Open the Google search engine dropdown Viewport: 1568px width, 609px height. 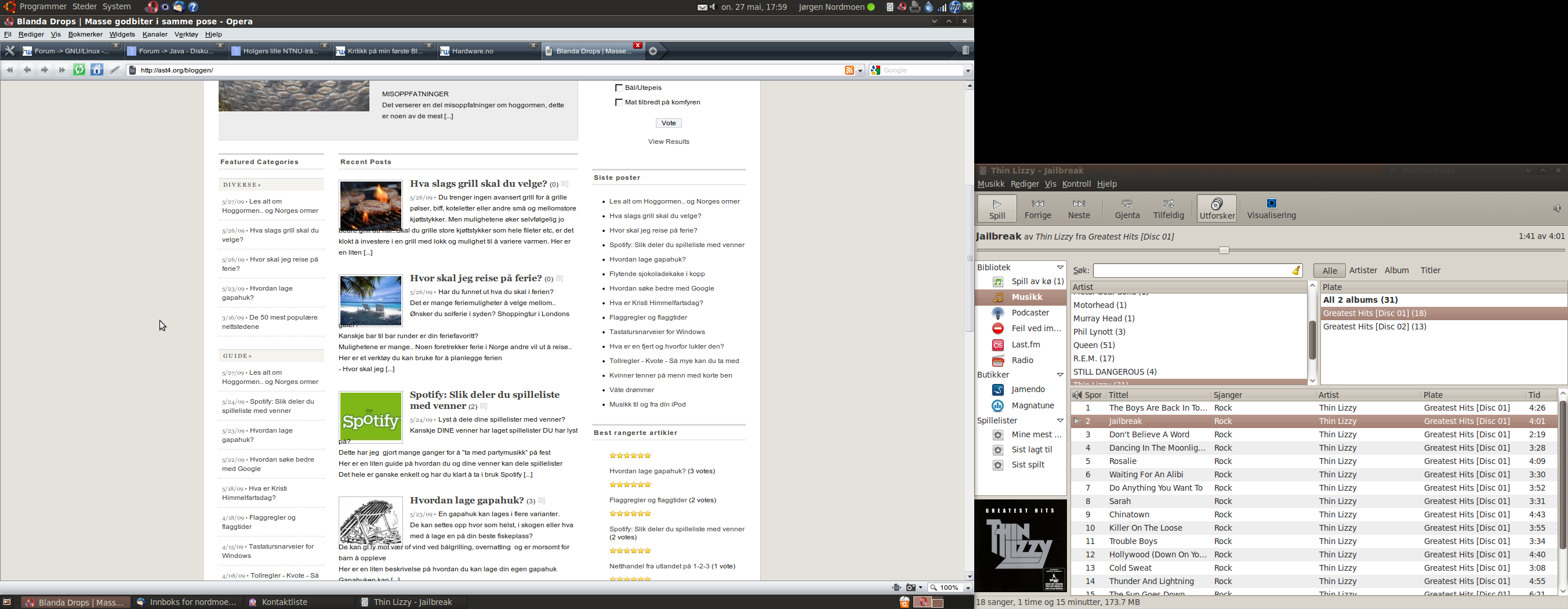[967, 71]
